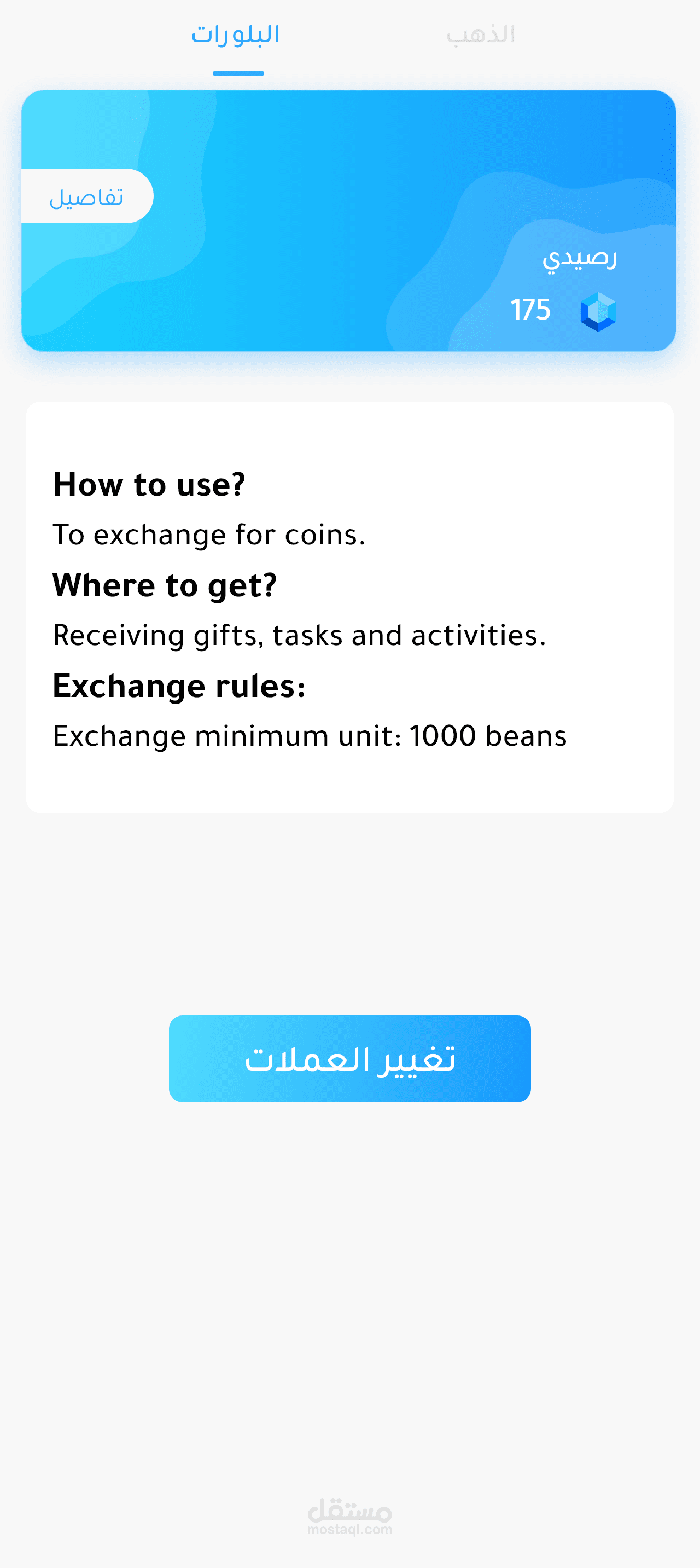Click the "Where to get?" heading
The image size is (700, 1568).
tap(165, 585)
